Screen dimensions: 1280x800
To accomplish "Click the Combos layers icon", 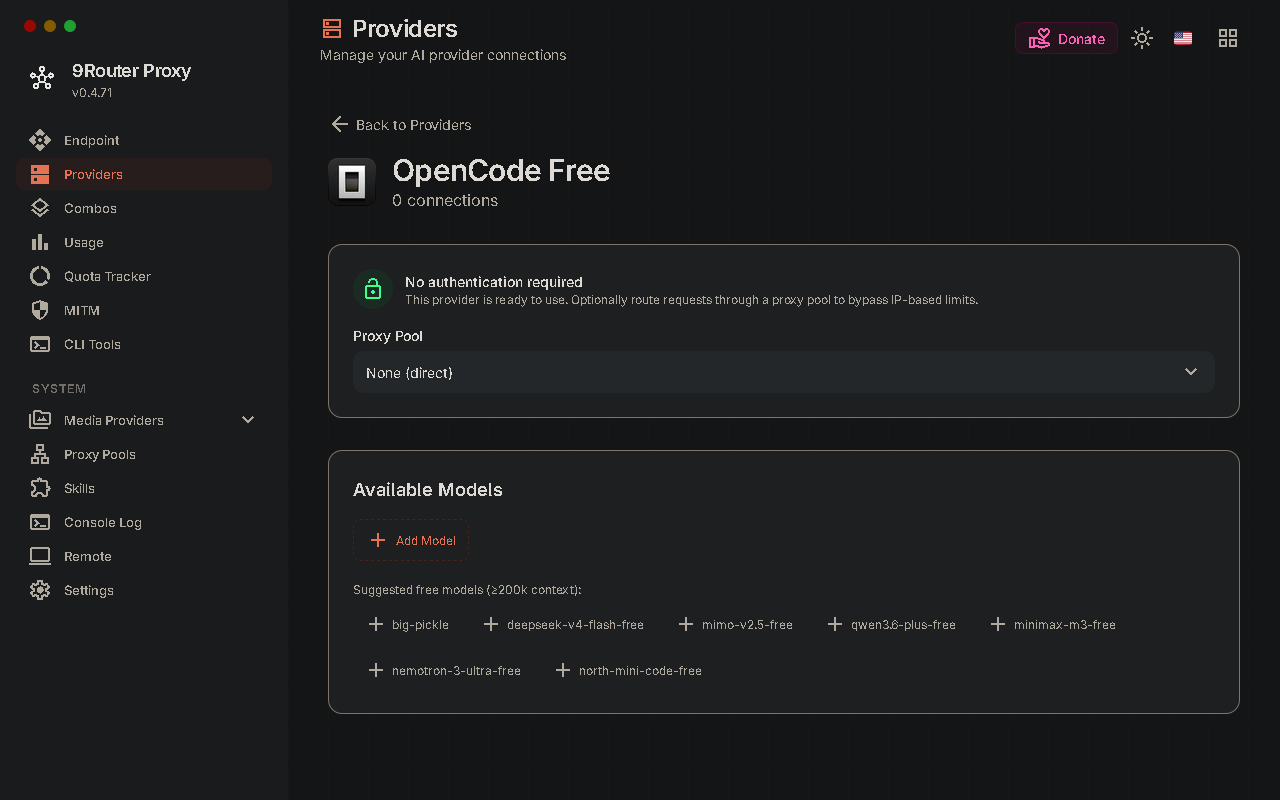I will 40,208.
